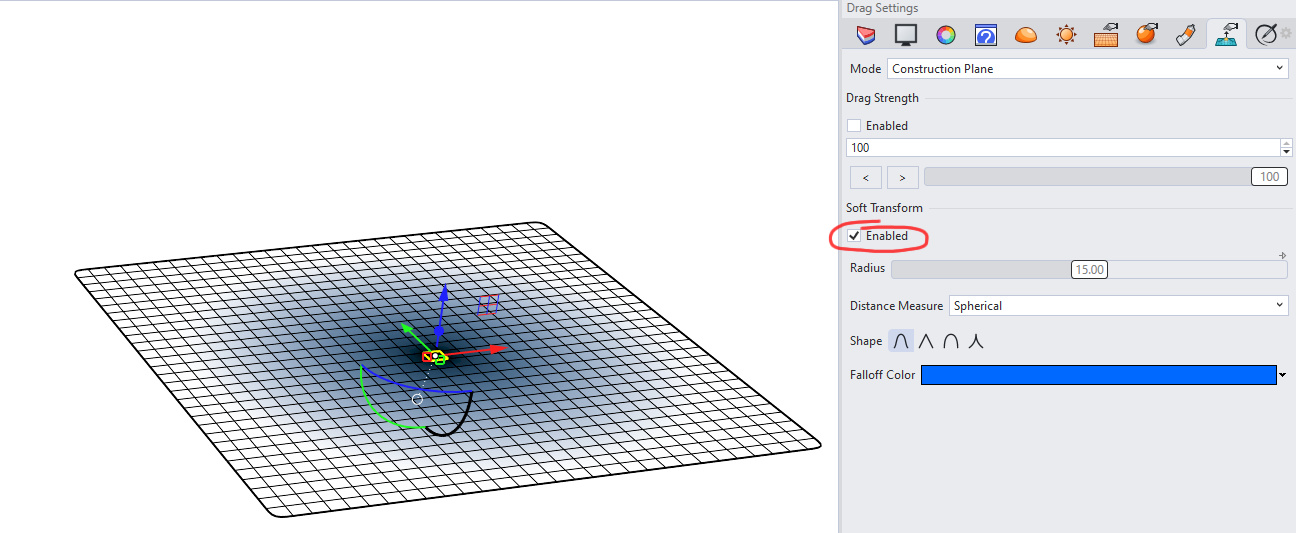The height and width of the screenshot is (533, 1296).
Task: Open the paint tube Texture icon
Action: (x=1186, y=35)
